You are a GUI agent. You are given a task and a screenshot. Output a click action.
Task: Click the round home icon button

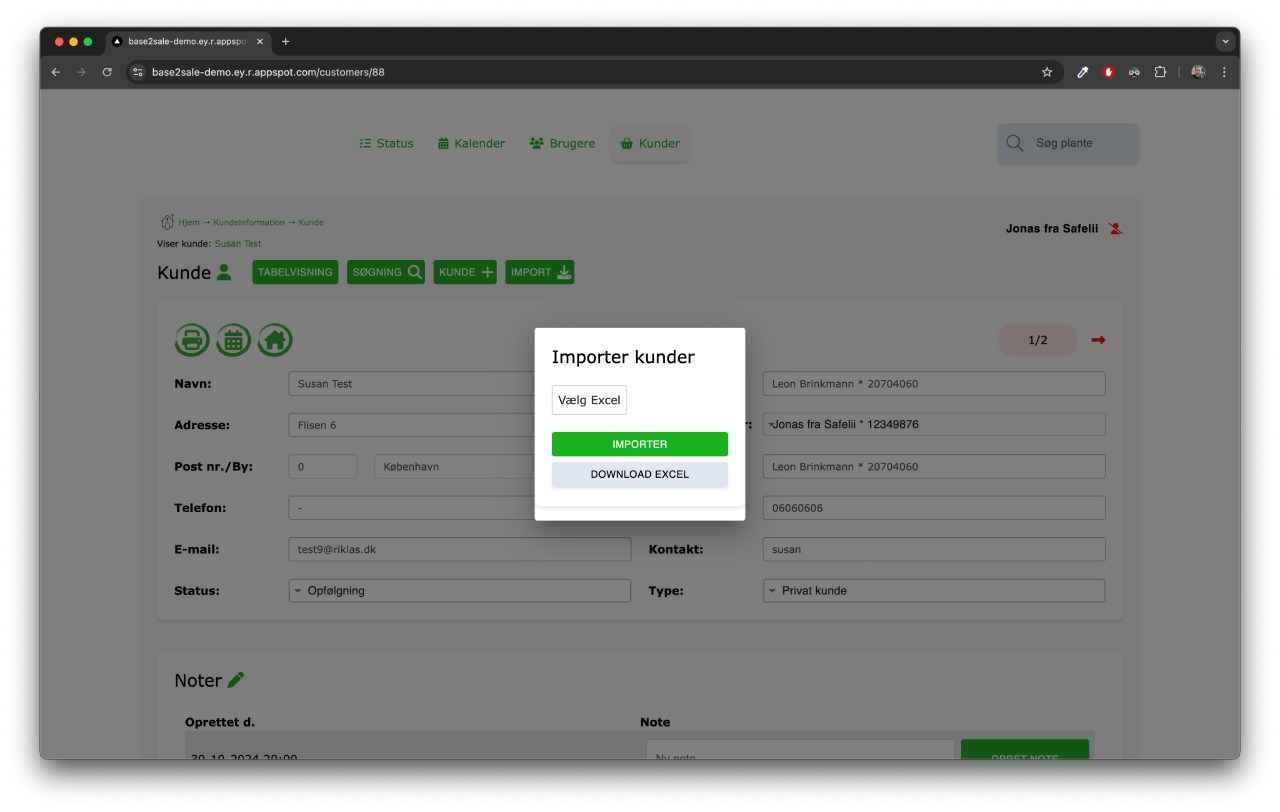(x=275, y=340)
